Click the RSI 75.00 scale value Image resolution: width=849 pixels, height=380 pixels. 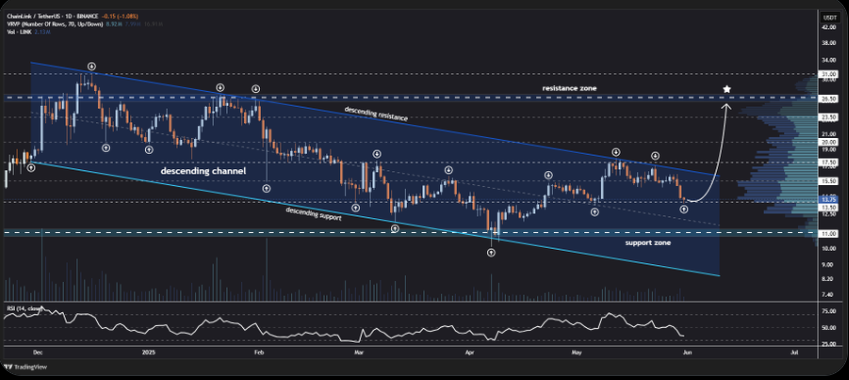[x=828, y=311]
